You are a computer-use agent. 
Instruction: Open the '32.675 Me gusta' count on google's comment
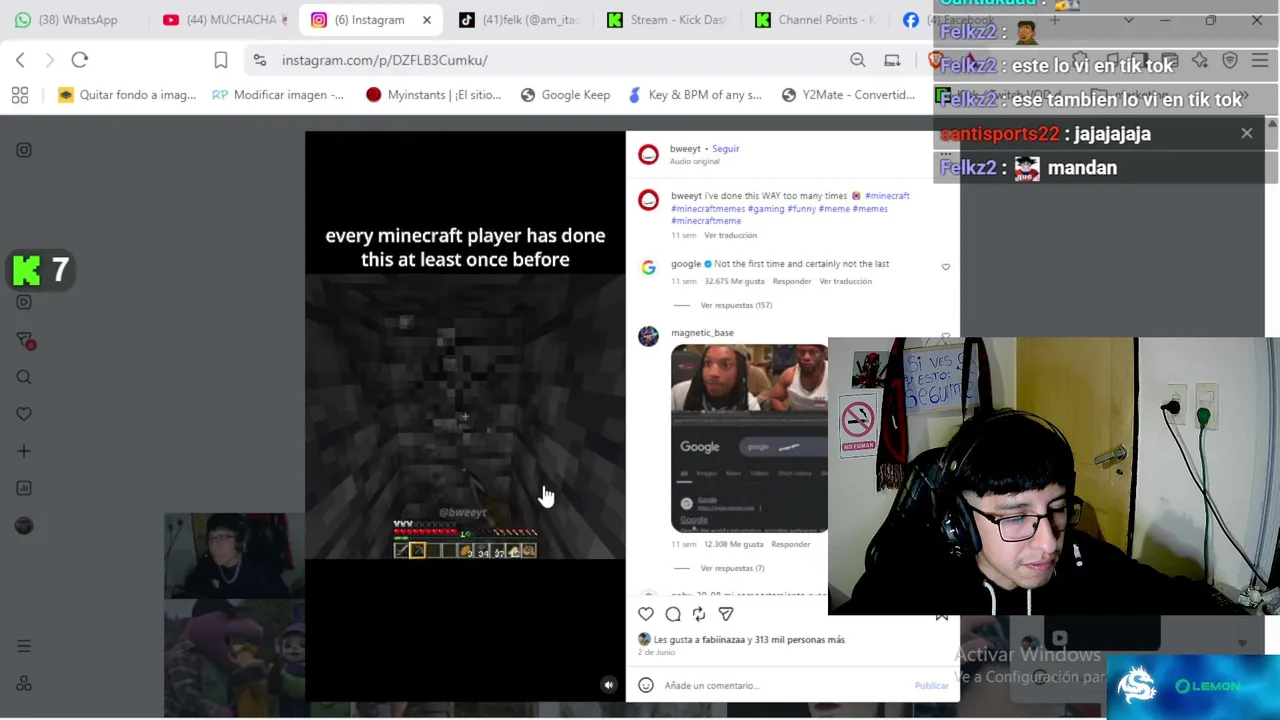[x=734, y=281]
